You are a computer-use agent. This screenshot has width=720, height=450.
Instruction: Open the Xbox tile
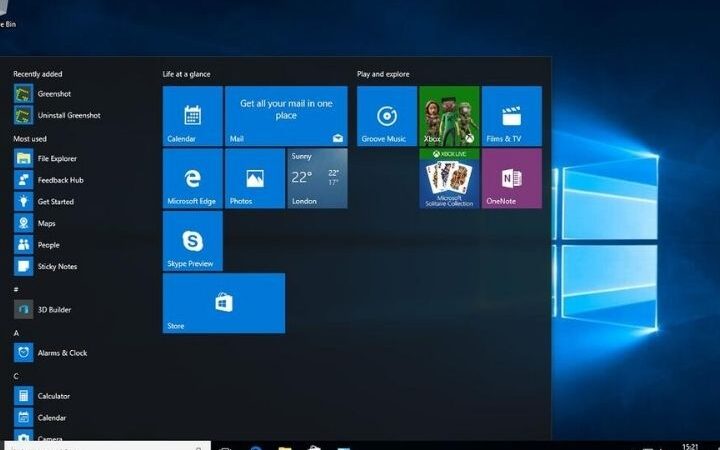click(x=450, y=116)
